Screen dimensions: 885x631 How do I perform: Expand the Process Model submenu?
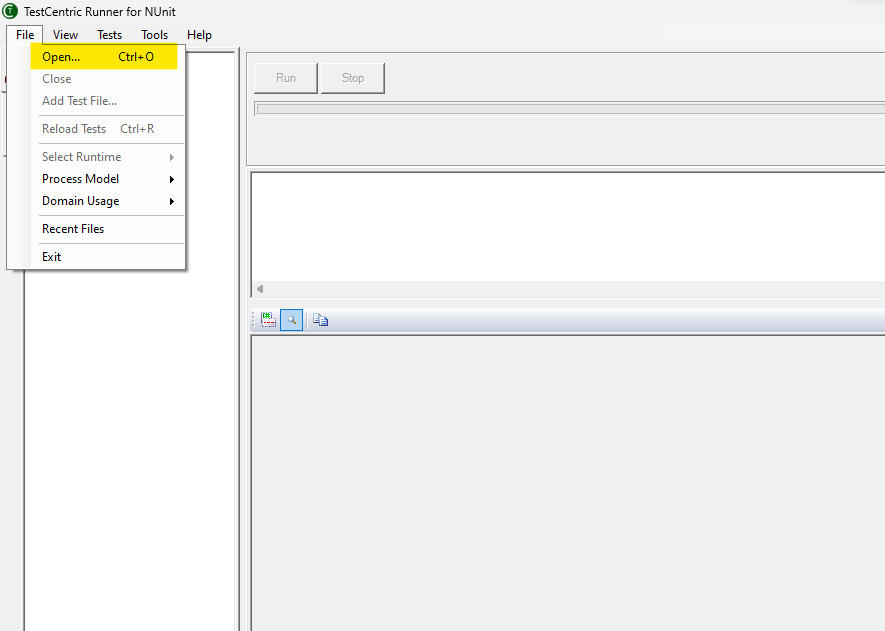click(108, 179)
